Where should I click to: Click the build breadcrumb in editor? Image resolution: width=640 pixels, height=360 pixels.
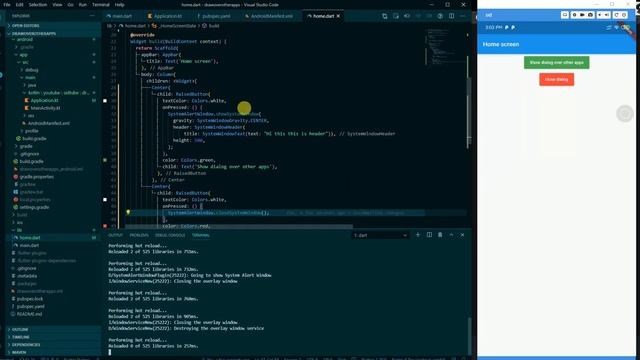[214, 26]
